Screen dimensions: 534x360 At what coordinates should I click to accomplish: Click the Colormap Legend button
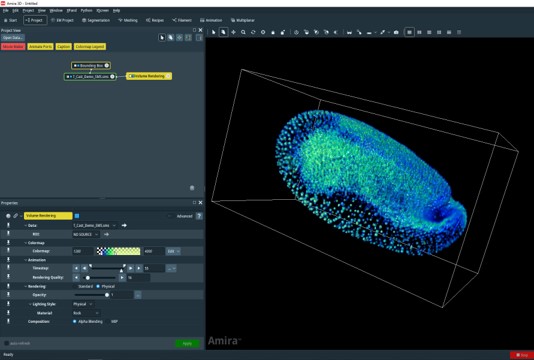(90, 47)
